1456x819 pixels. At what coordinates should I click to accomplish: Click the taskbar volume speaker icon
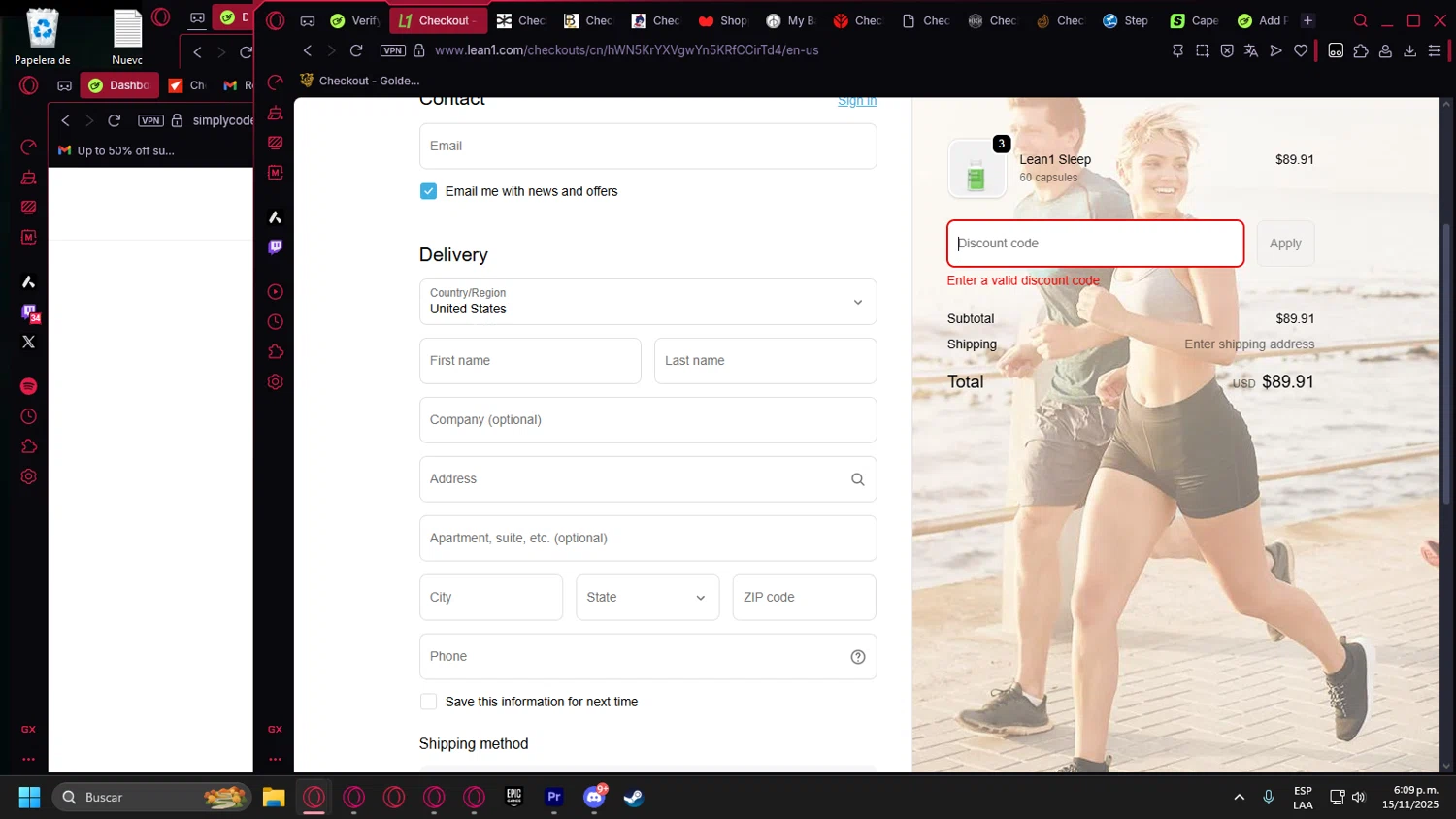[x=1359, y=798]
